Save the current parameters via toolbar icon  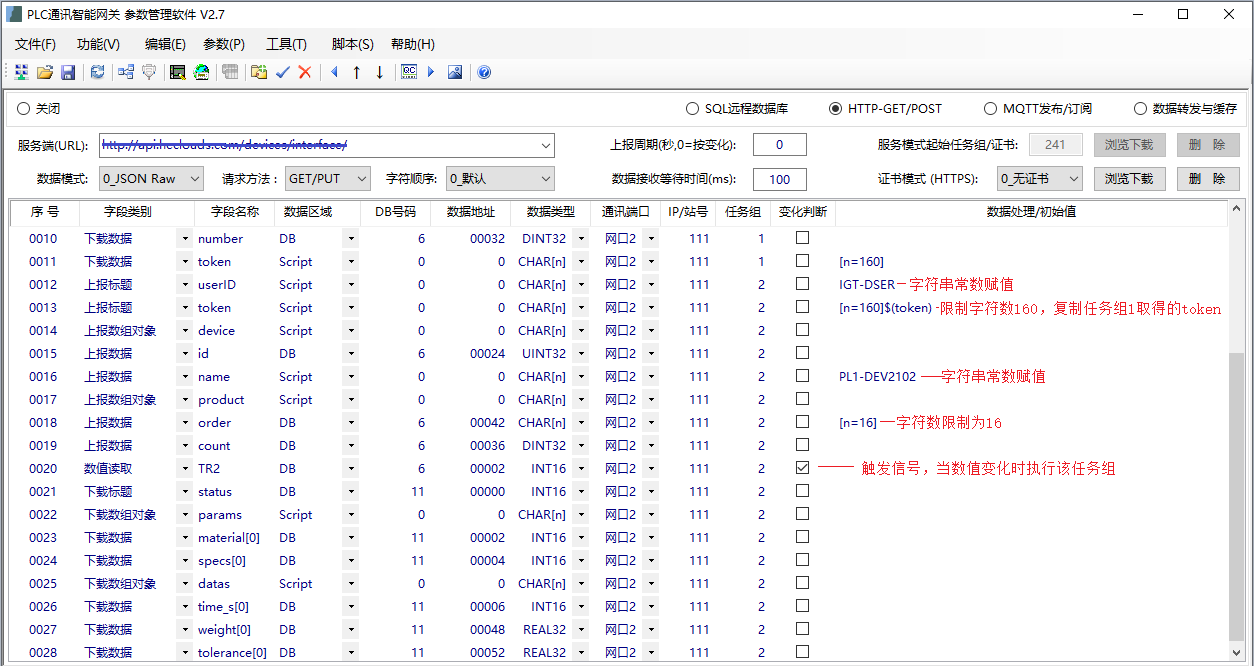[68, 71]
